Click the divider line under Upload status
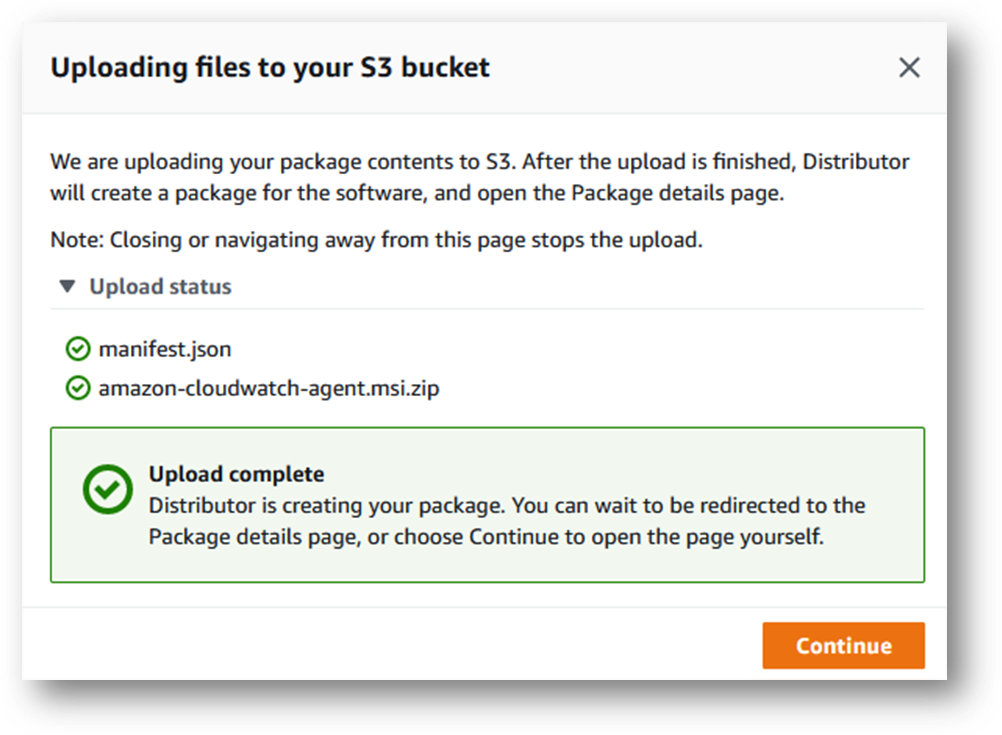The width and height of the screenshot is (1002, 735). 488,309
